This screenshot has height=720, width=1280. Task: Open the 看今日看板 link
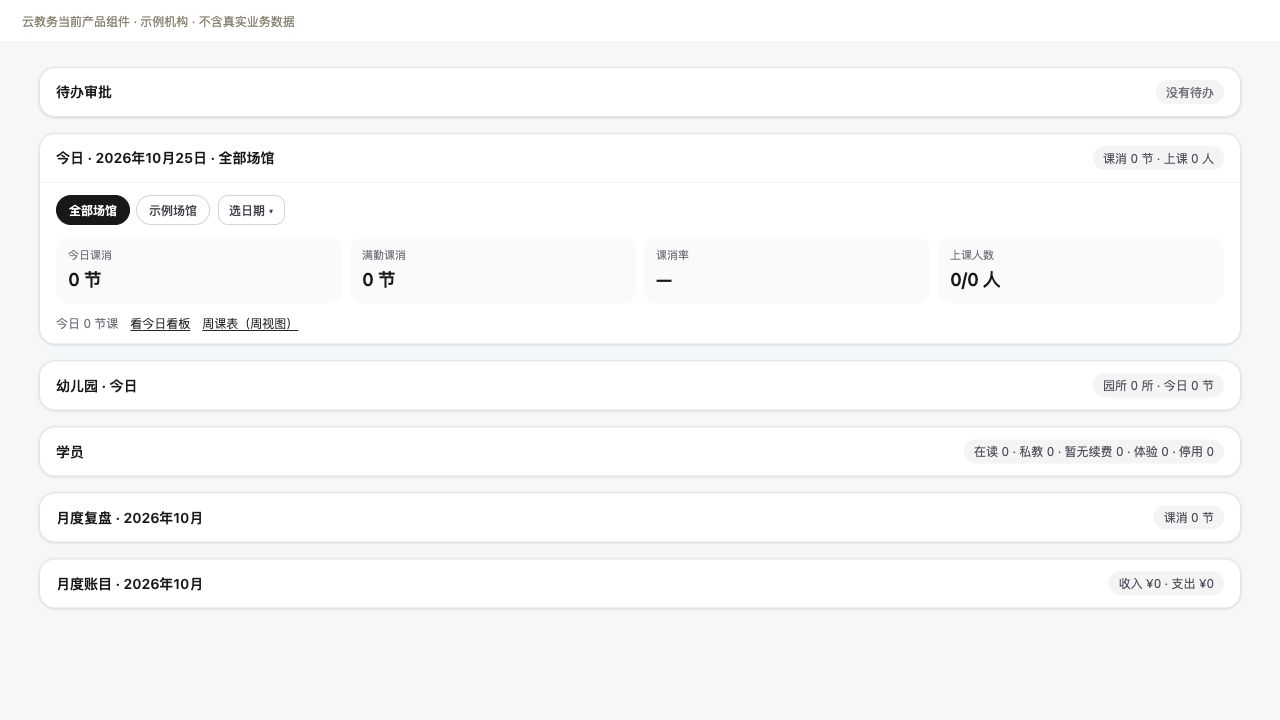point(160,324)
